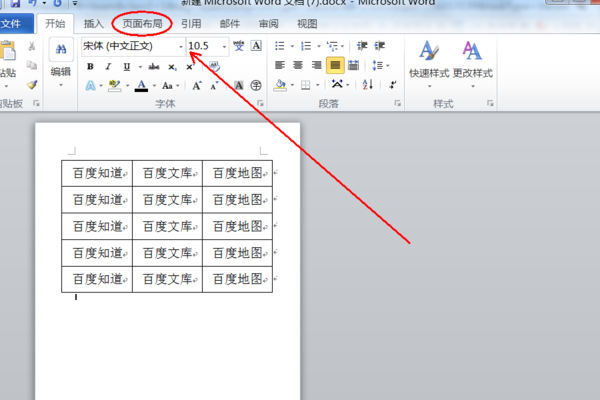Click the font color A with black bar
600x400 pixels.
click(142, 86)
